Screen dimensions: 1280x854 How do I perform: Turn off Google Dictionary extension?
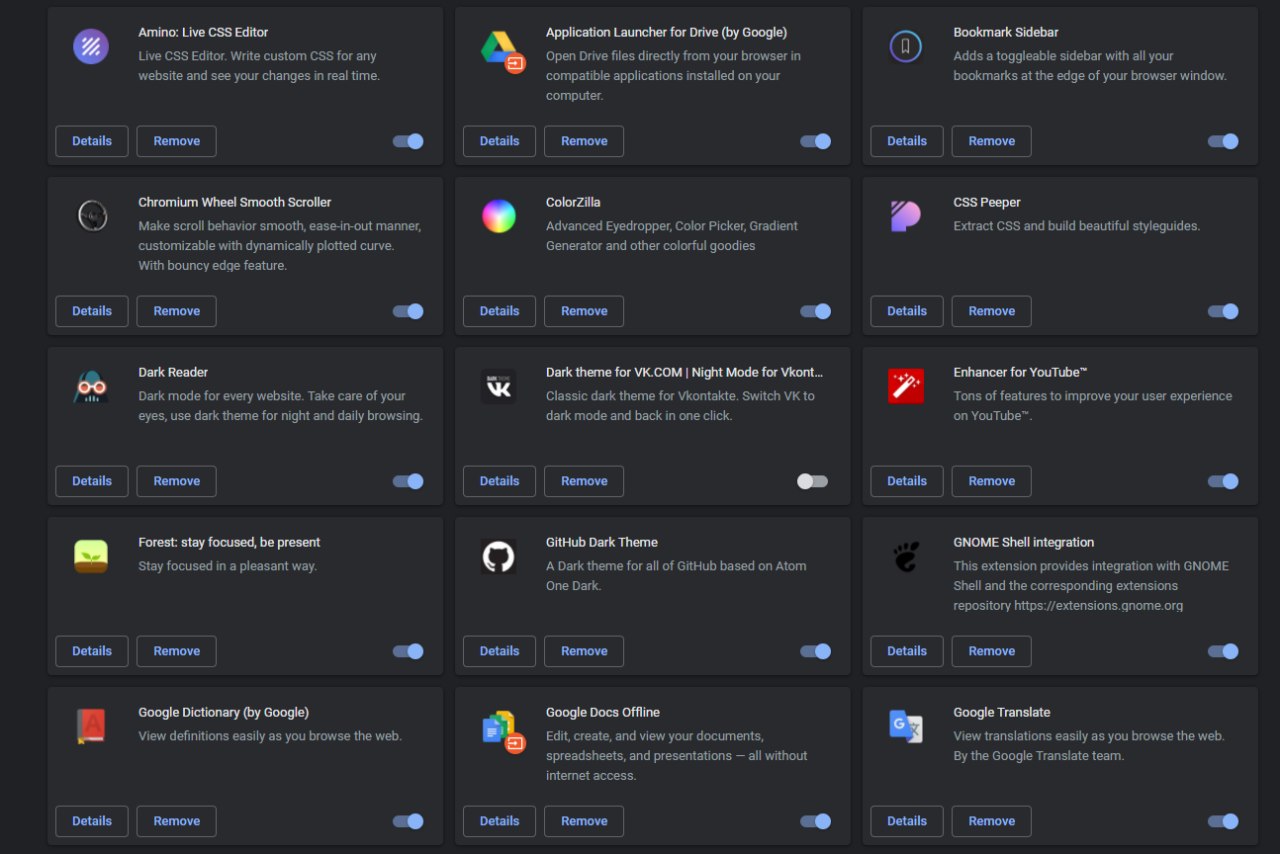coord(408,821)
